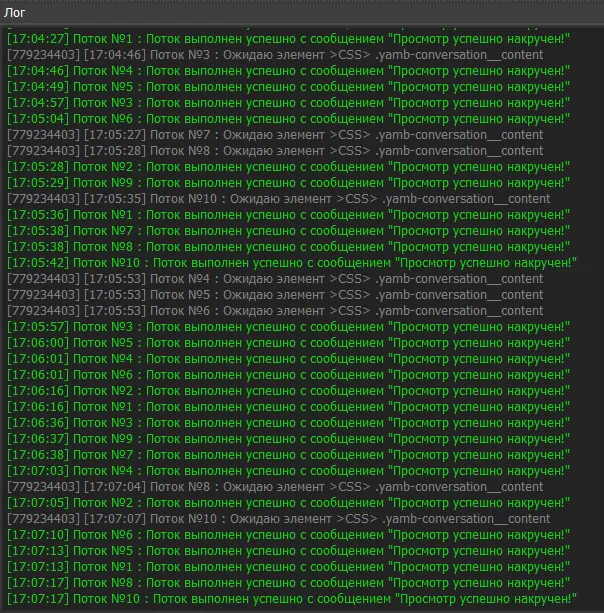Image resolution: width=604 pixels, height=613 pixels.
Task: Click the 17:05:57 Поток №3 success entry
Action: pyautogui.click(x=288, y=327)
